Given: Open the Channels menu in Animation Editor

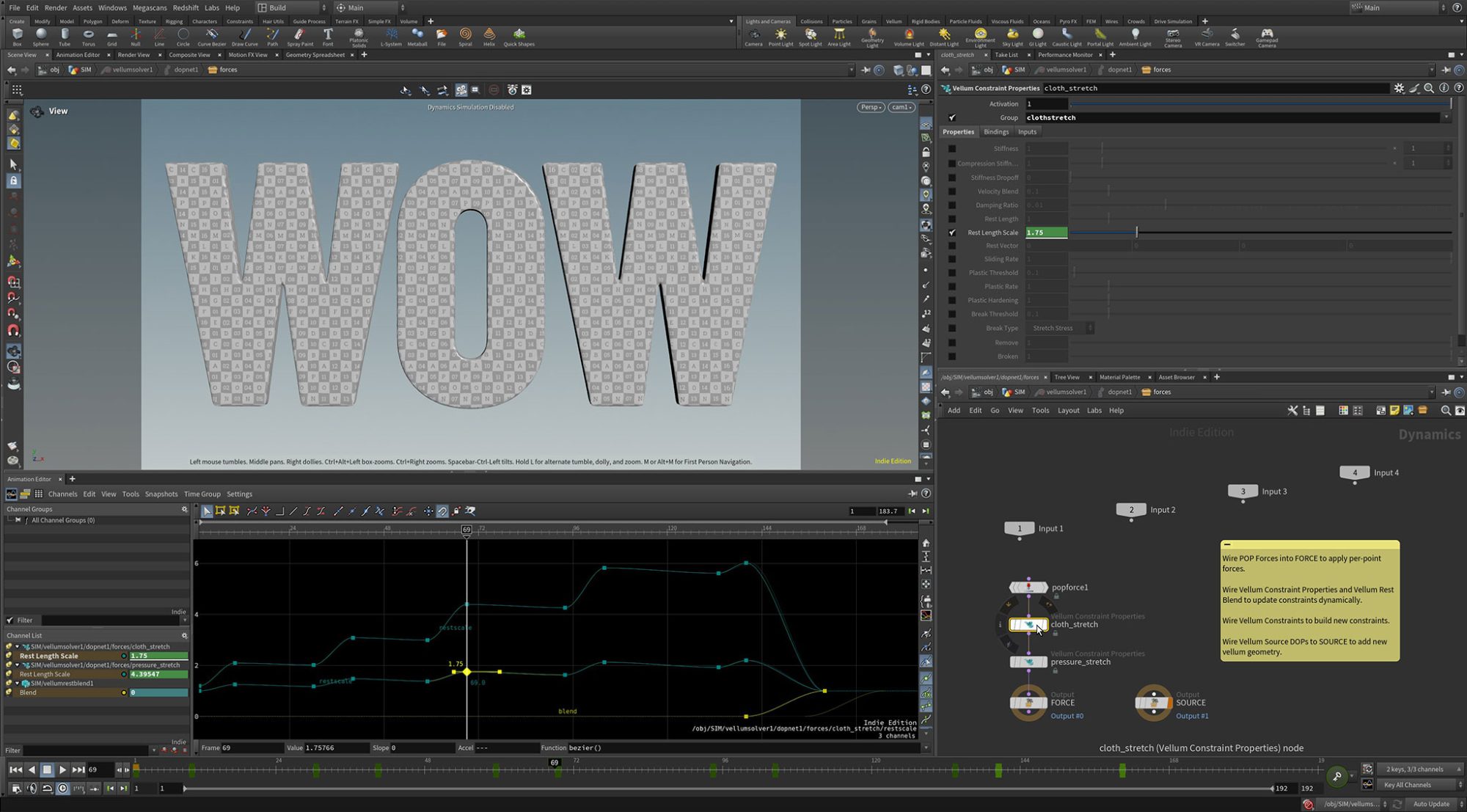Looking at the screenshot, I should pos(62,494).
